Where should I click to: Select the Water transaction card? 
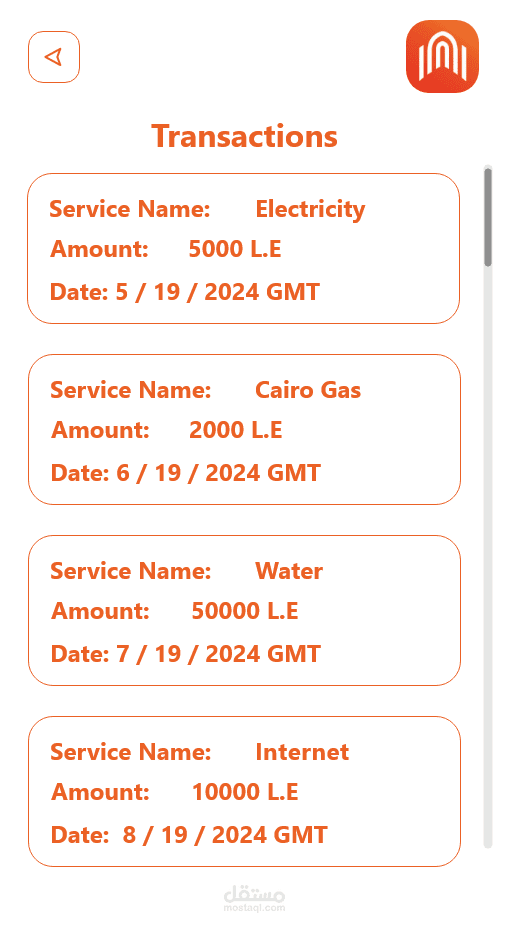[244, 610]
